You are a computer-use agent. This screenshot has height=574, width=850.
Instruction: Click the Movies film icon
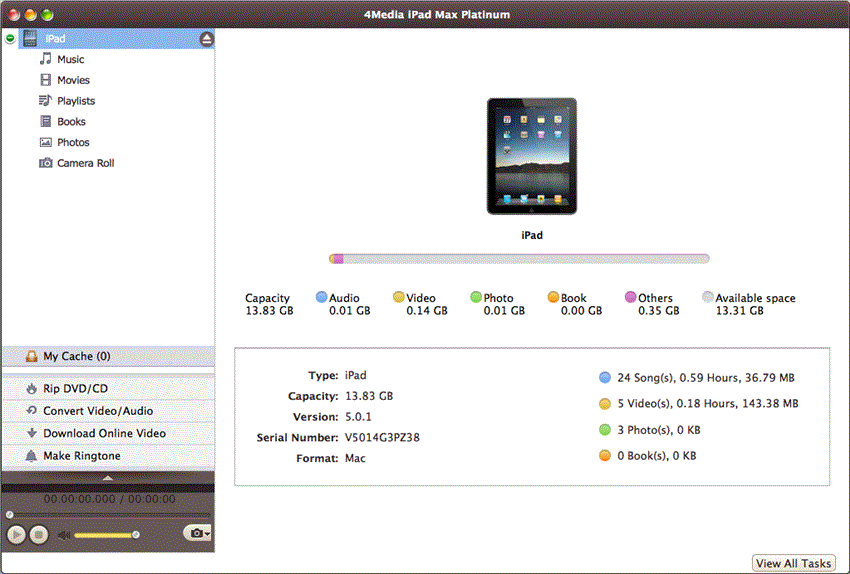(x=46, y=80)
